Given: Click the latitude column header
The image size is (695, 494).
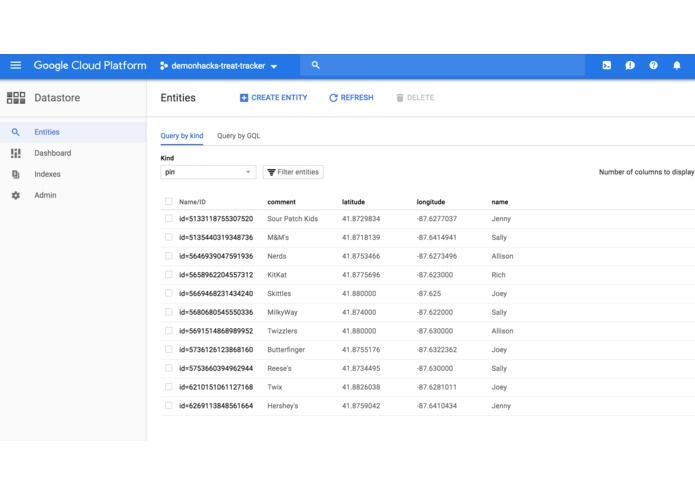Looking at the screenshot, I should point(353,202).
